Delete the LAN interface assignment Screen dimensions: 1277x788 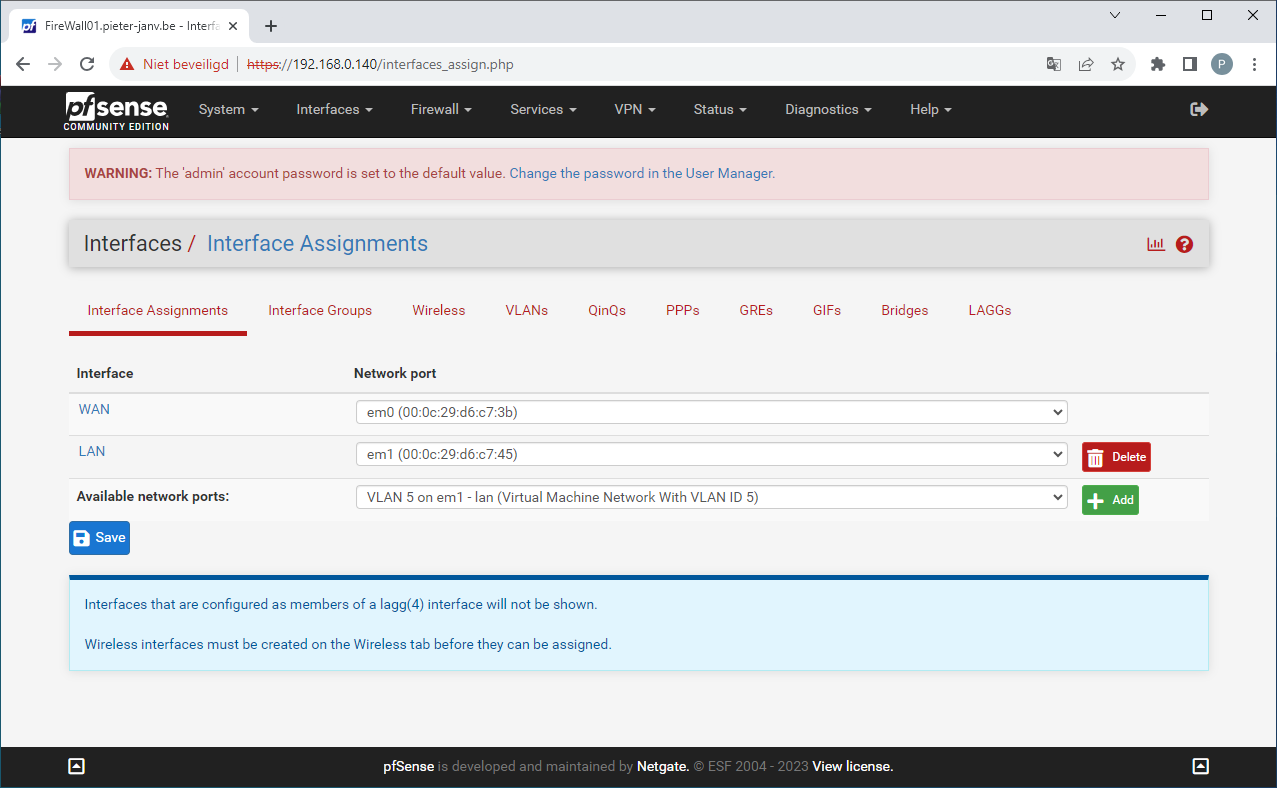tap(1116, 457)
